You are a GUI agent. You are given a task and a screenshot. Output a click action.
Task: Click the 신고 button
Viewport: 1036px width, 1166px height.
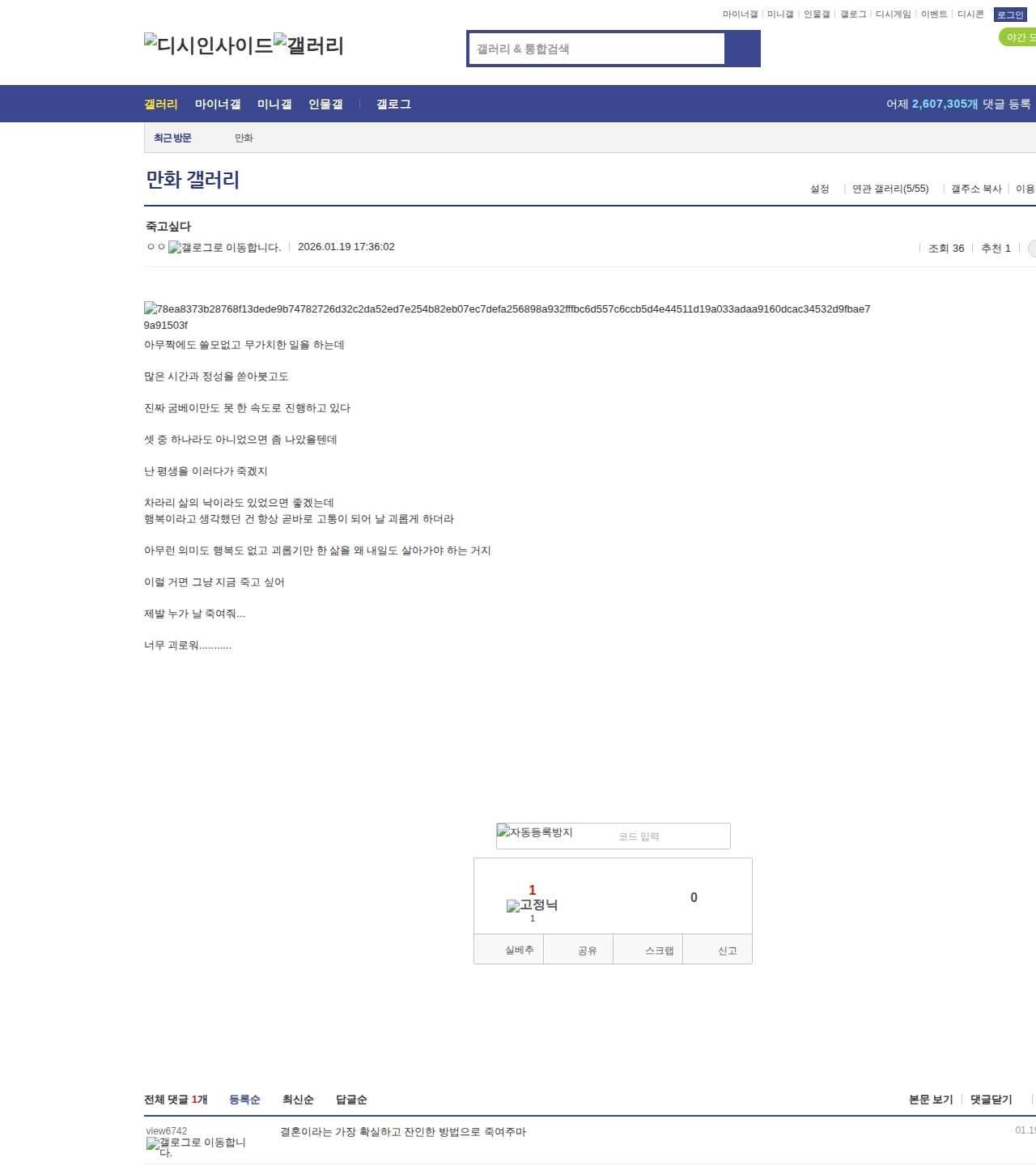[717, 950]
